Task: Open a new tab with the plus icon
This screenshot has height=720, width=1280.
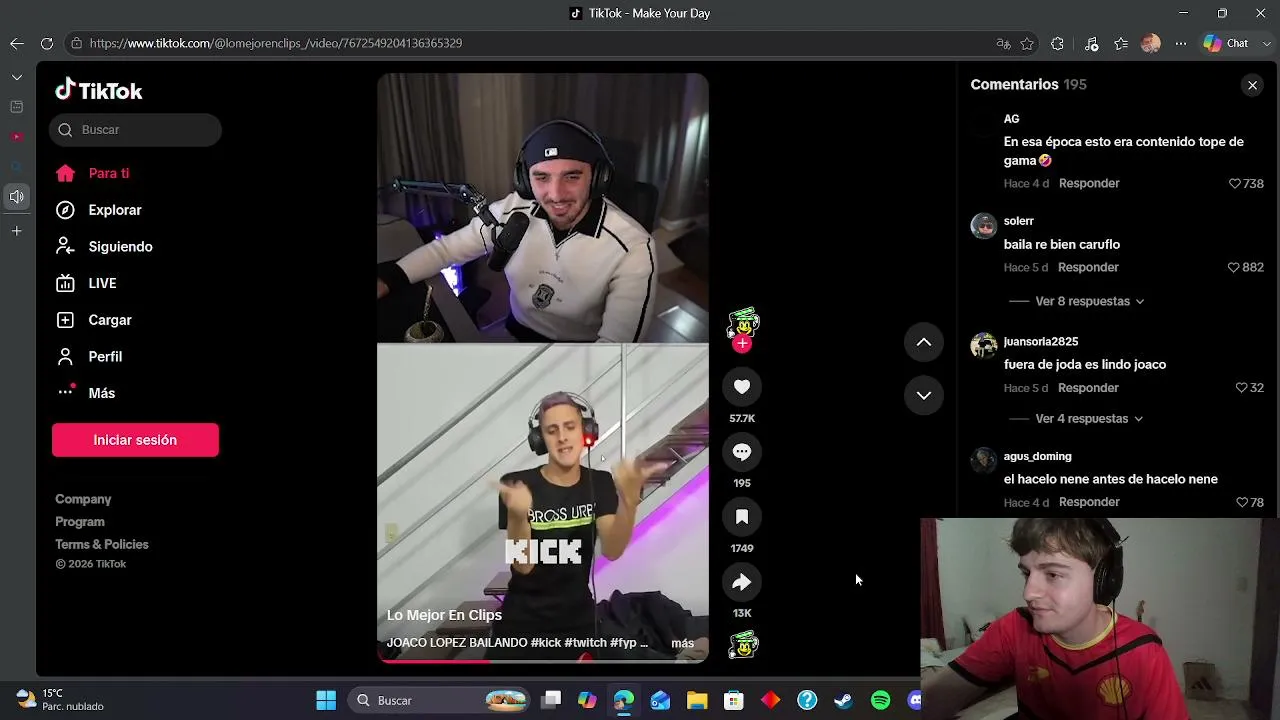Action: click(17, 231)
